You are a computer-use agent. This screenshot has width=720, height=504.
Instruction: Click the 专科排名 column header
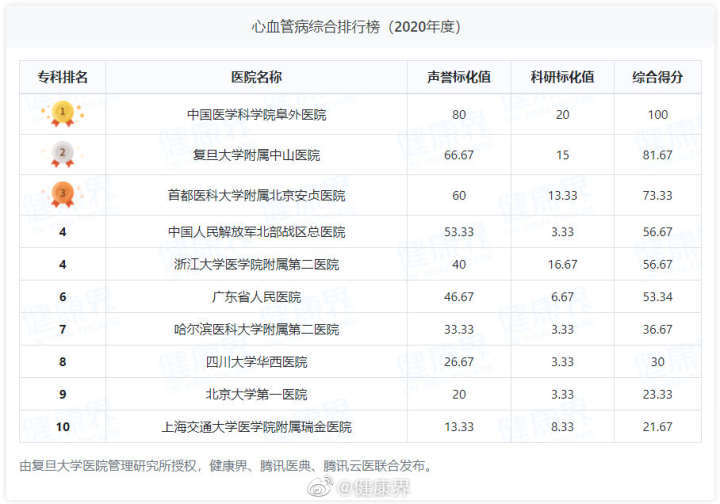click(x=62, y=77)
